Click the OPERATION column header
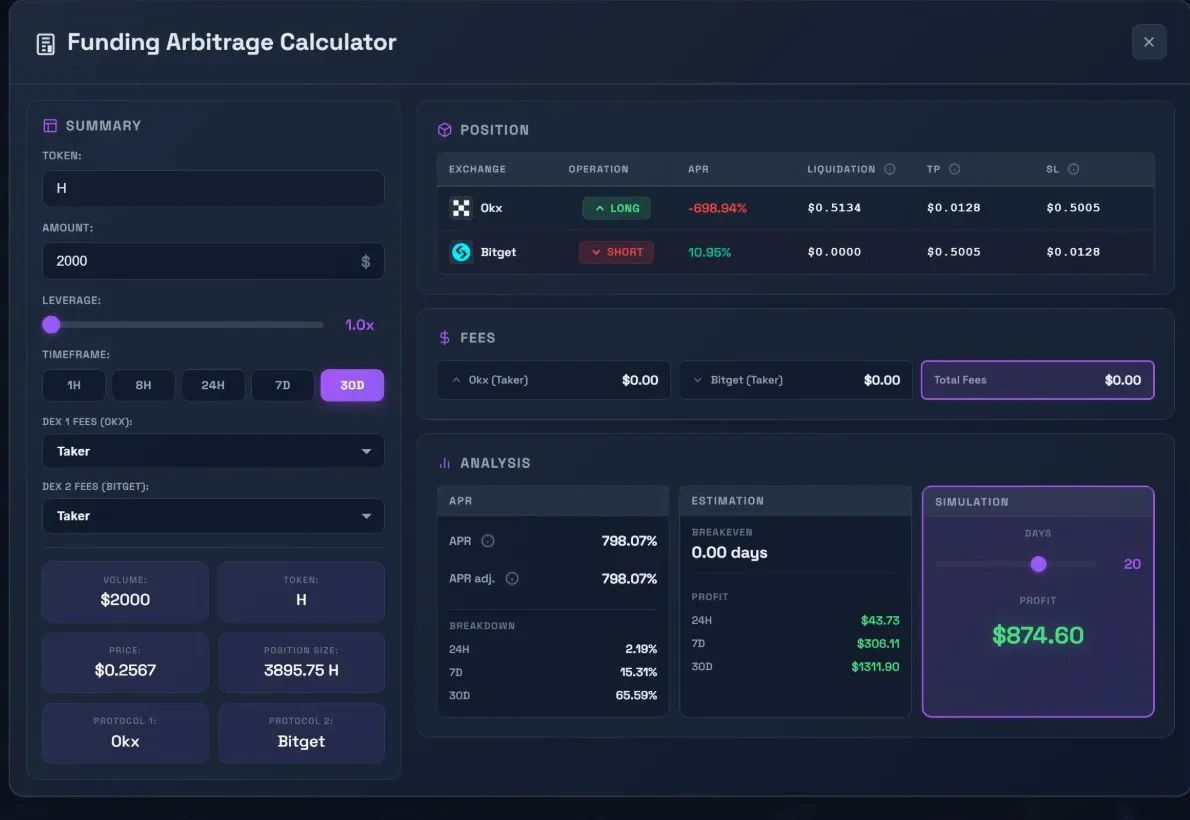The width and height of the screenshot is (1190, 820). (x=599, y=169)
